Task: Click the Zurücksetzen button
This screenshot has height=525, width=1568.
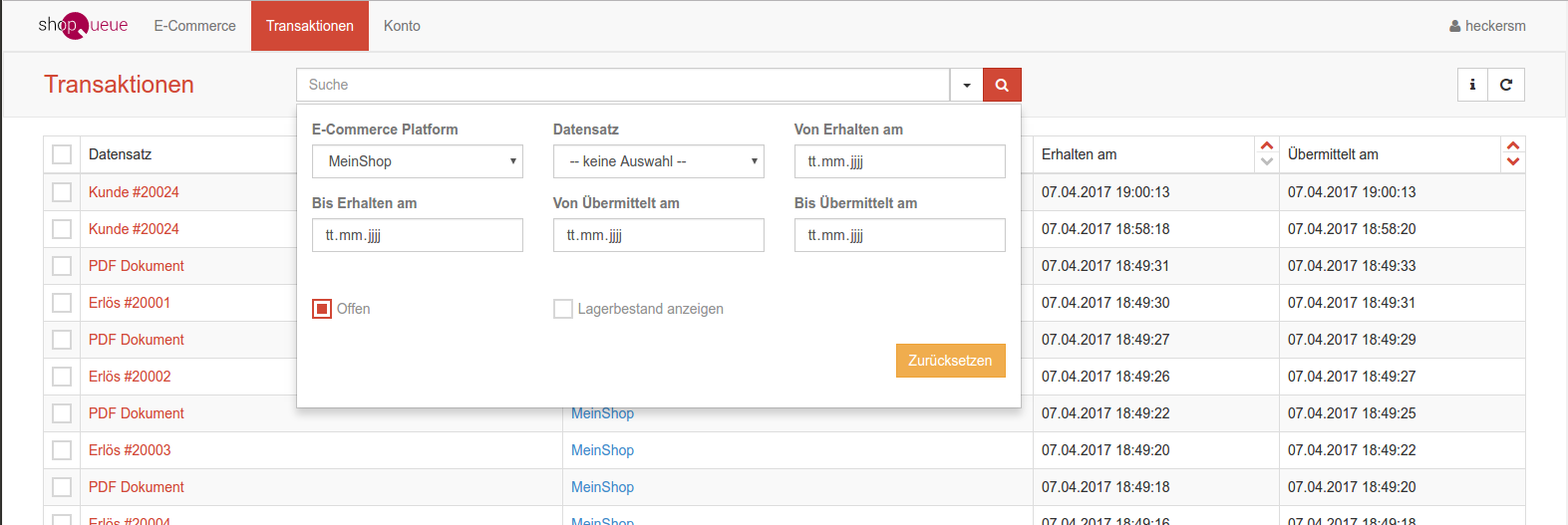Action: [951, 361]
